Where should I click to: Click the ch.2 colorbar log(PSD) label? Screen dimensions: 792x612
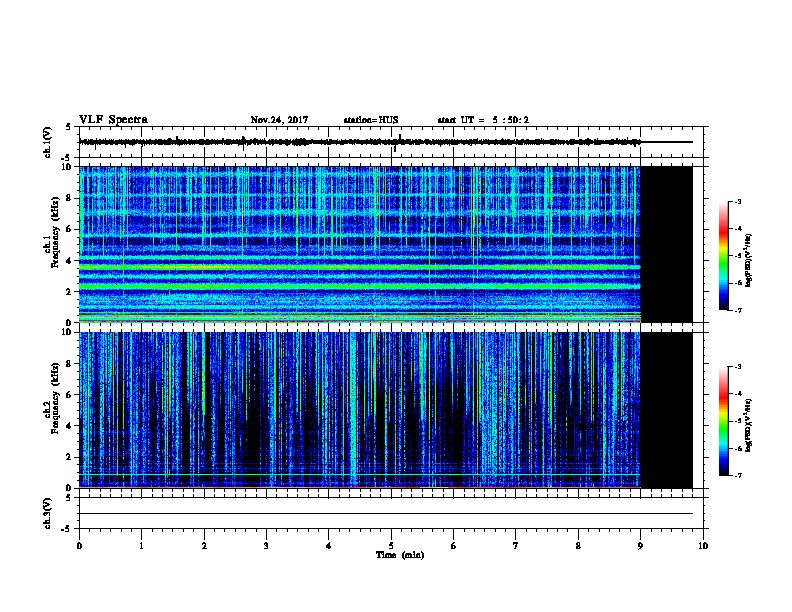coord(748,425)
